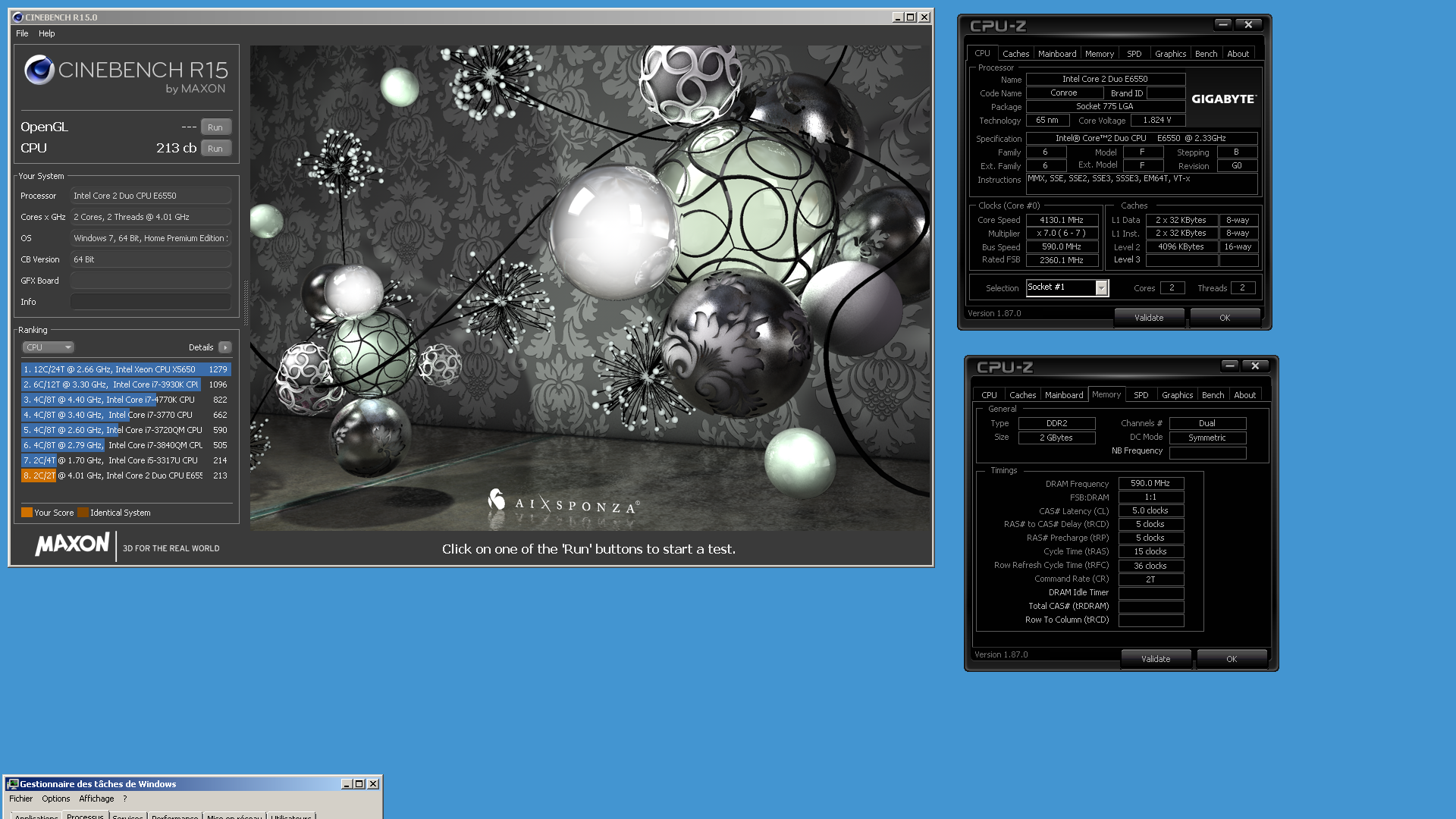Open SPD tab in top CPU-Z window
The height and width of the screenshot is (819, 1456).
[1134, 54]
